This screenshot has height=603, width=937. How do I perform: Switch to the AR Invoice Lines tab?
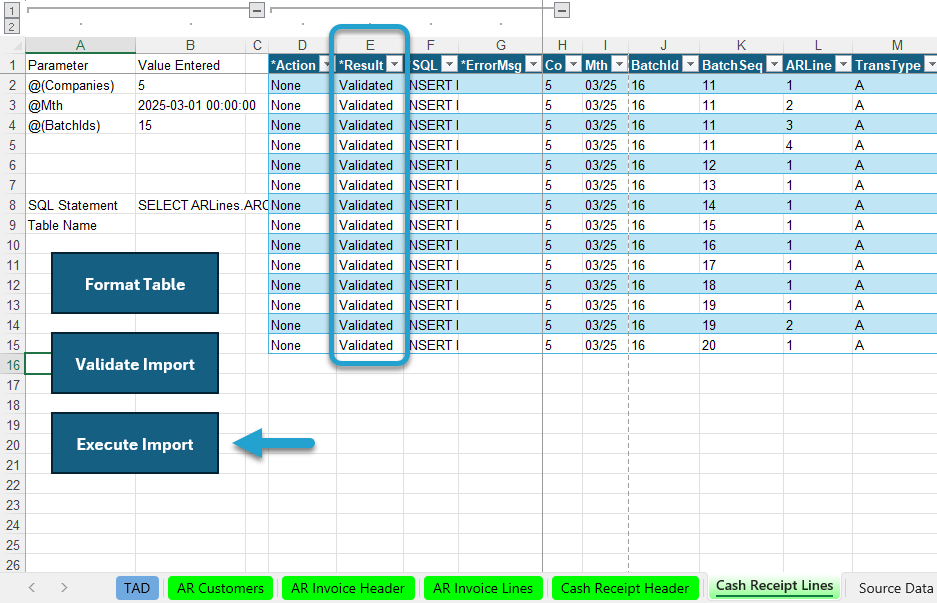tap(483, 588)
